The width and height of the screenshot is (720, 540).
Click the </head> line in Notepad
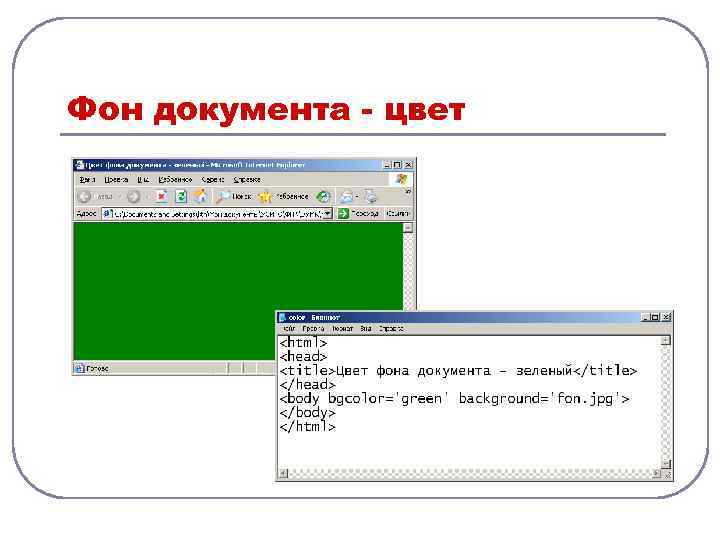[x=308, y=384]
